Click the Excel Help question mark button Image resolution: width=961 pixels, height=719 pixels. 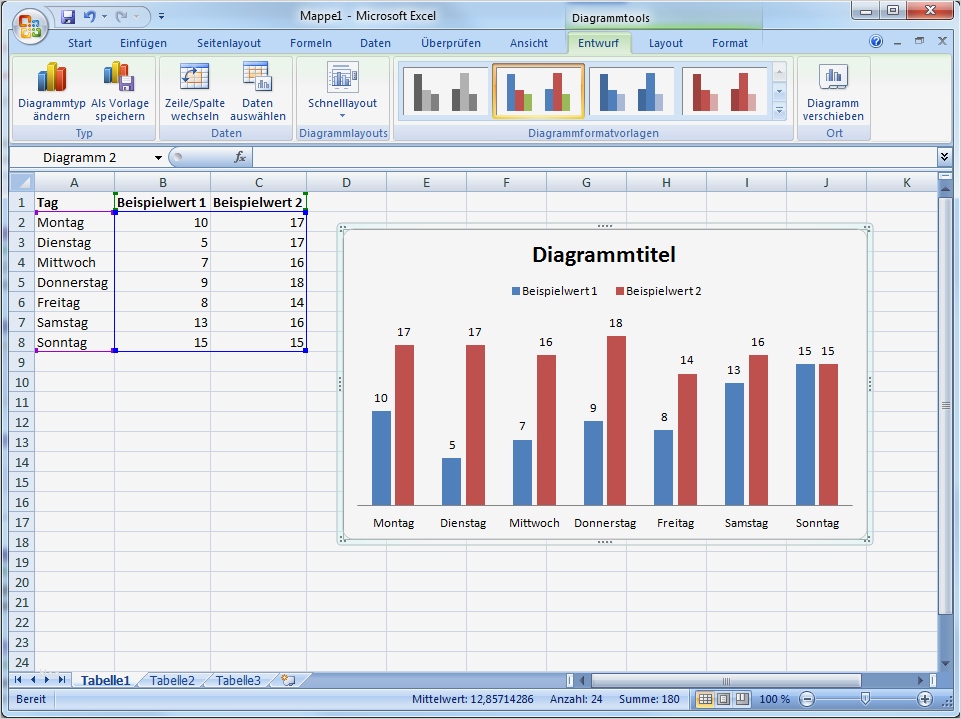(877, 42)
